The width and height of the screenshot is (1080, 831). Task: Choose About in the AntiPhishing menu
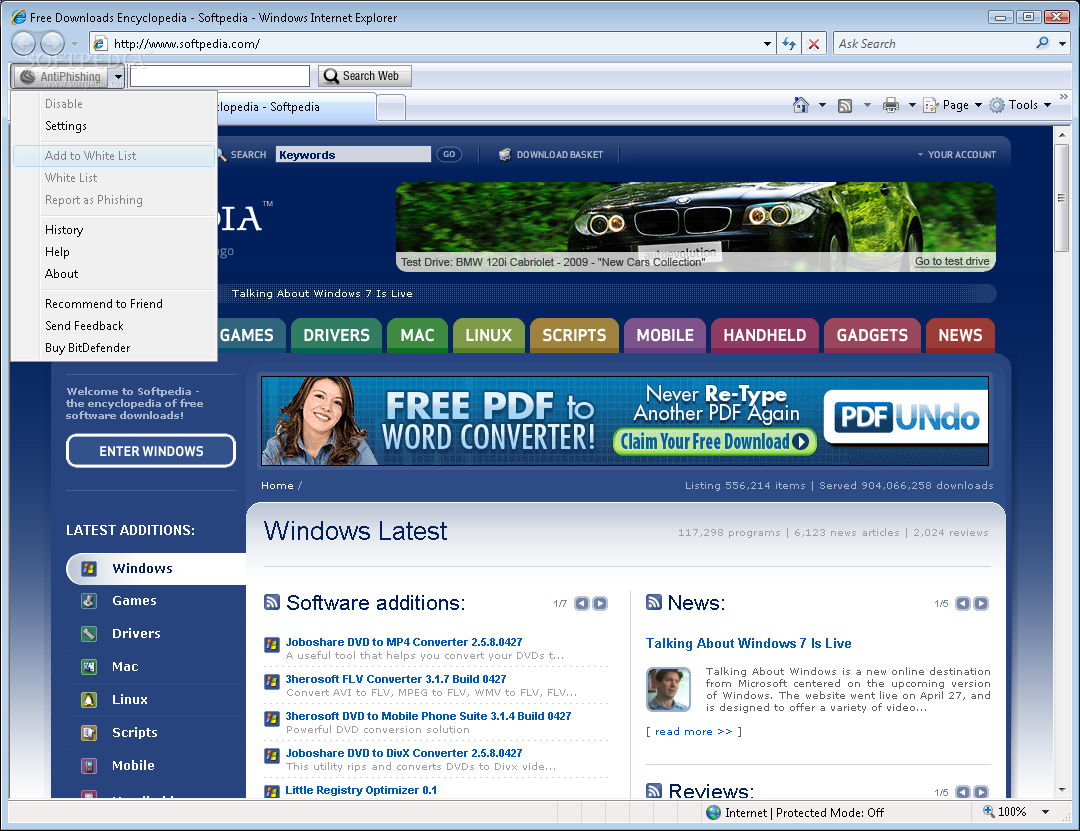coord(114,274)
